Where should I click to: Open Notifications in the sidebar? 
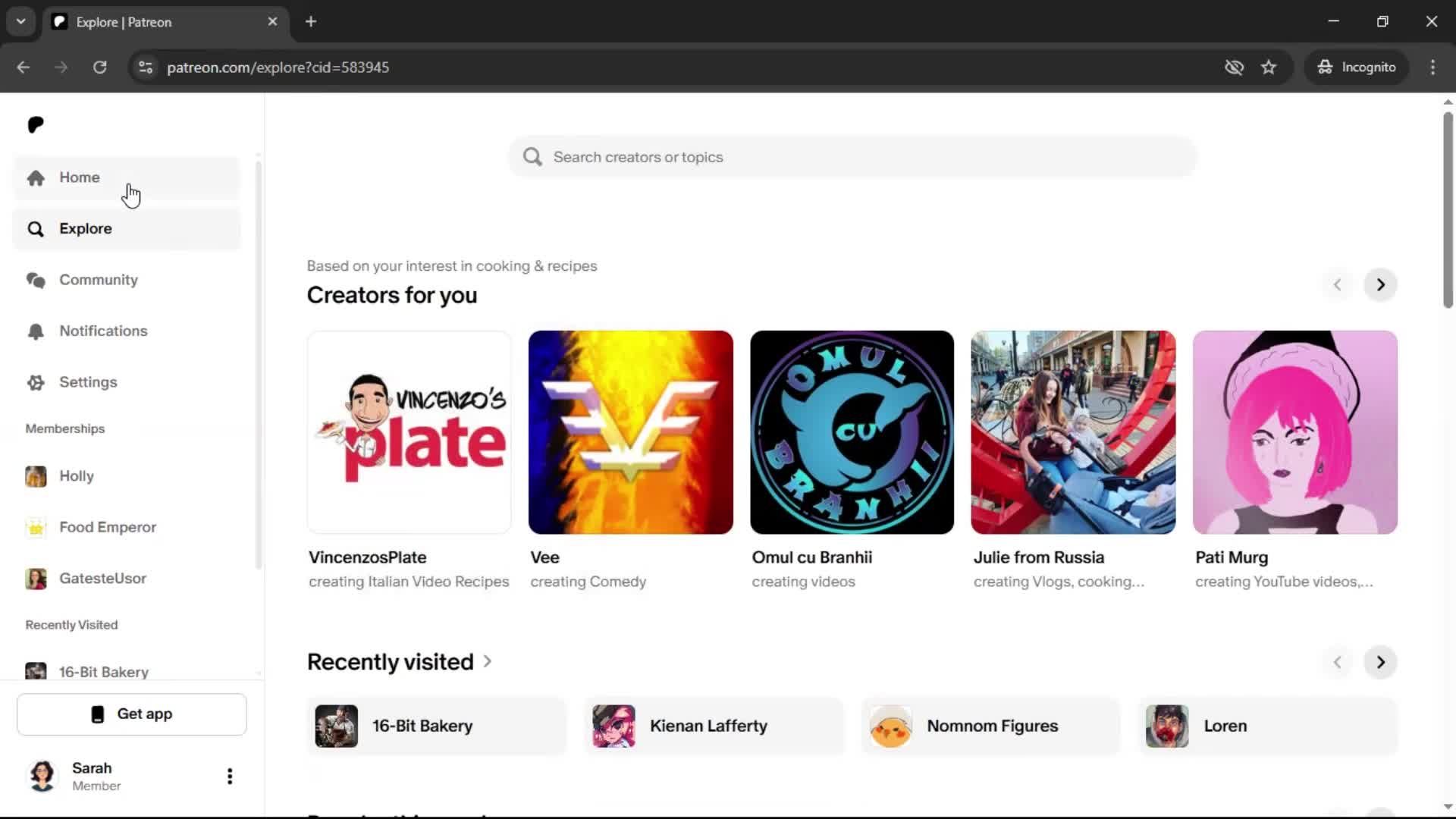(x=127, y=331)
